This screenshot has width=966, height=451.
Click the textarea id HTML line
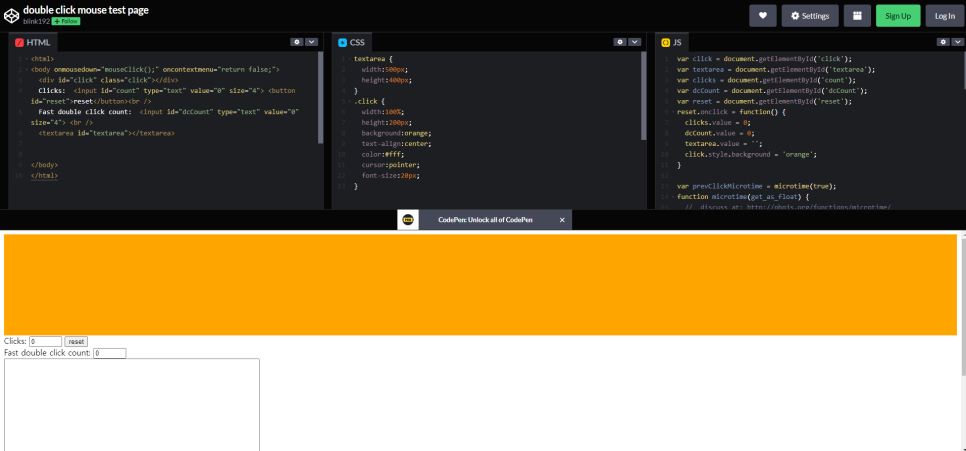(x=106, y=133)
